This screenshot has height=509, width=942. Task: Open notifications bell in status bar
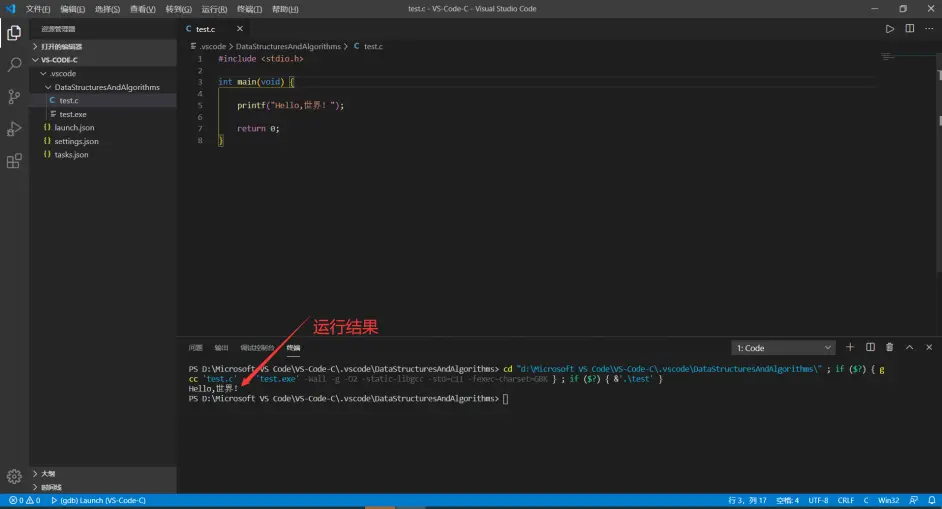click(x=929, y=500)
